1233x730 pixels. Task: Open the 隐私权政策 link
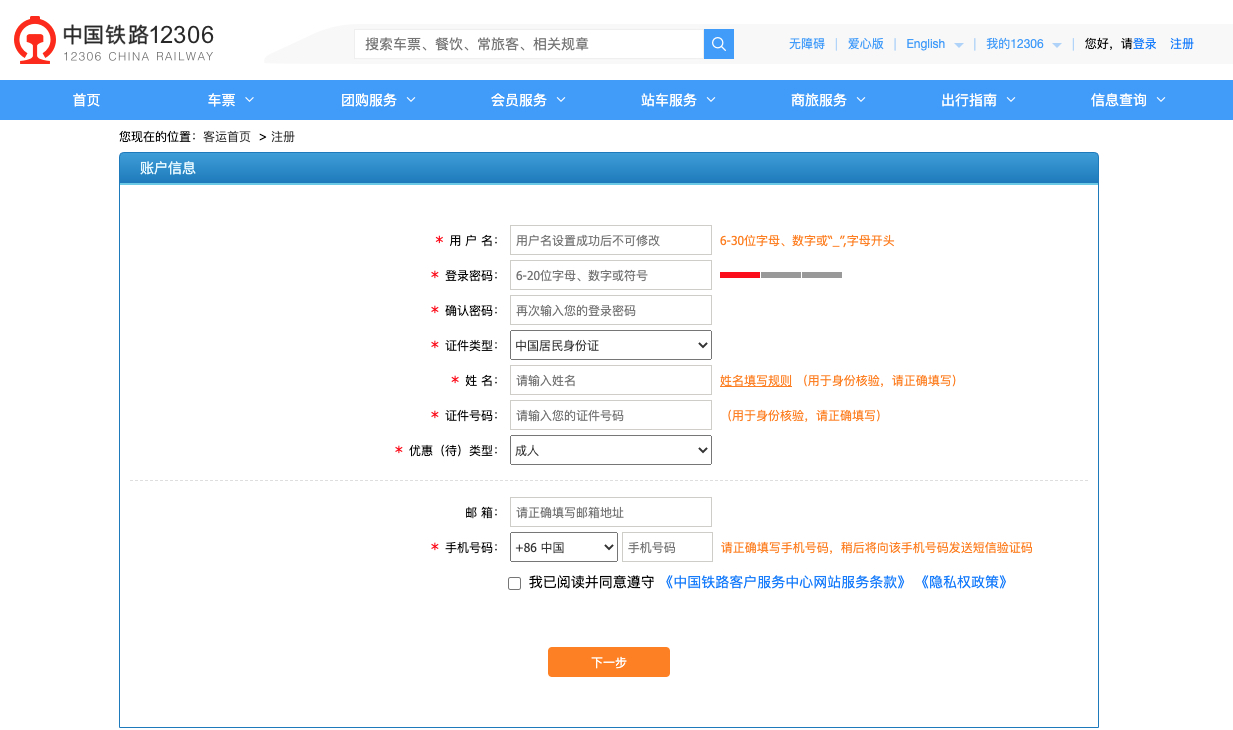(963, 582)
